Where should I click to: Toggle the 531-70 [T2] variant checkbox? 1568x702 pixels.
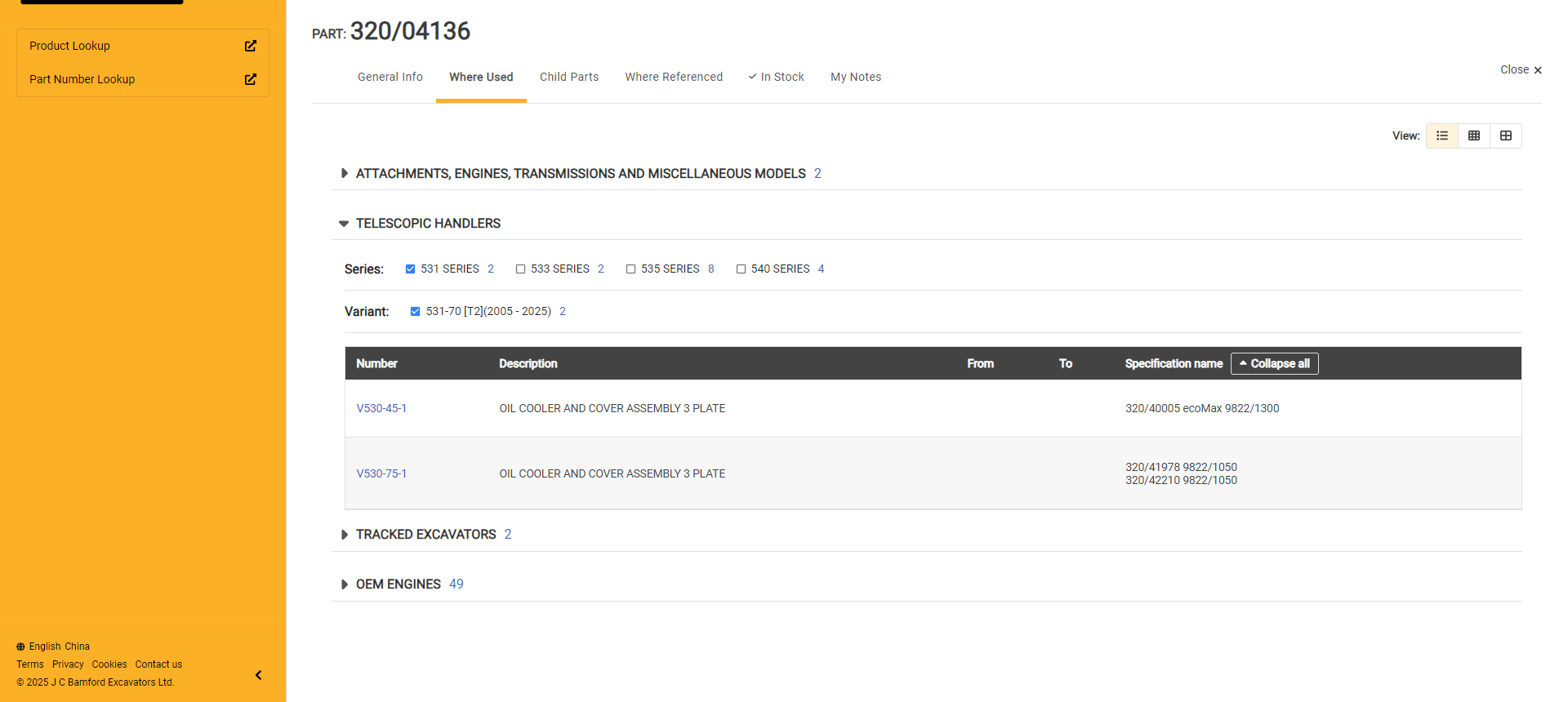point(415,312)
